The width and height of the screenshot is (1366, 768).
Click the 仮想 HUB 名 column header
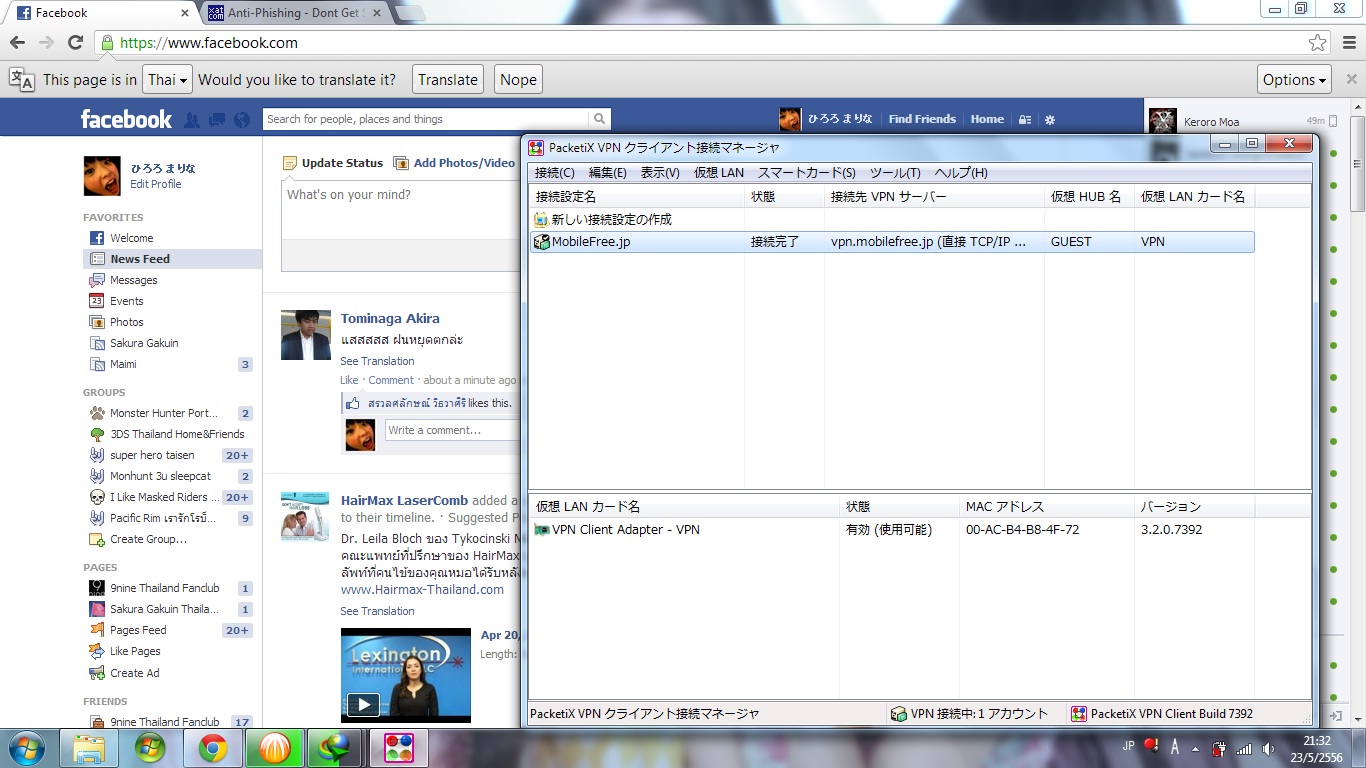(1090, 197)
